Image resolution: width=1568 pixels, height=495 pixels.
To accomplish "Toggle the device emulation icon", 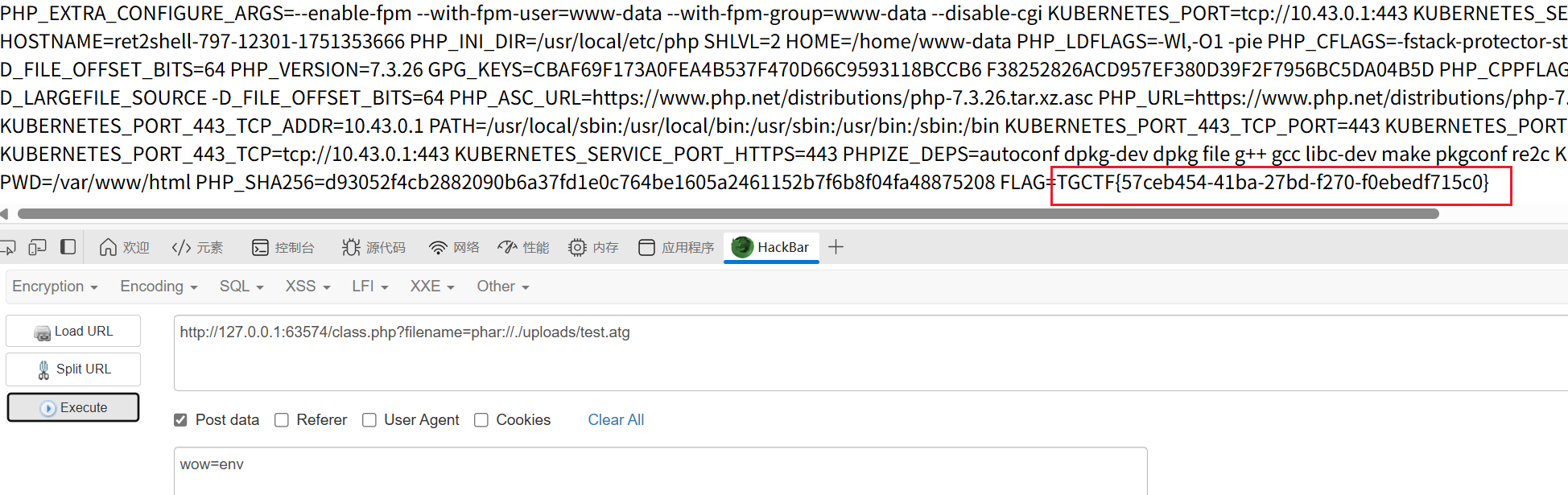I will pos(37,247).
